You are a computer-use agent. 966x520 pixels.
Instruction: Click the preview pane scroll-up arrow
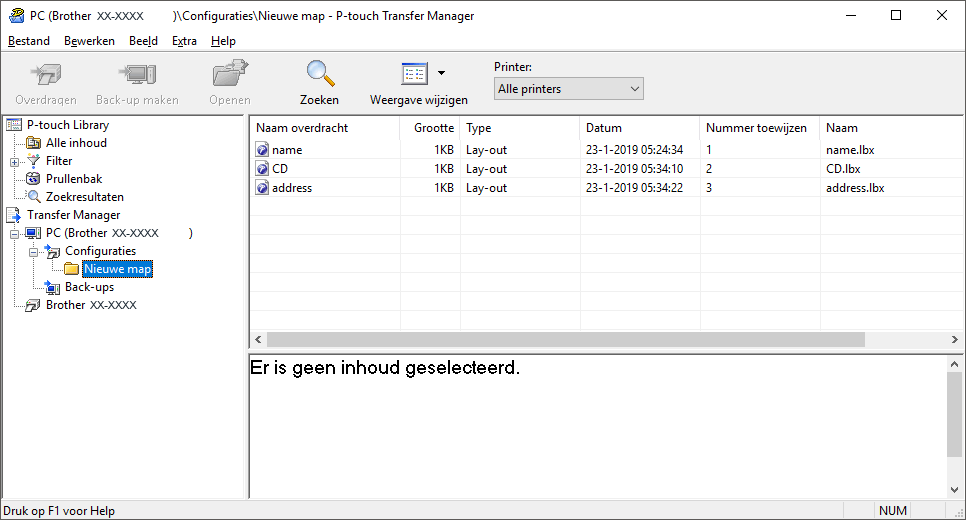click(954, 364)
